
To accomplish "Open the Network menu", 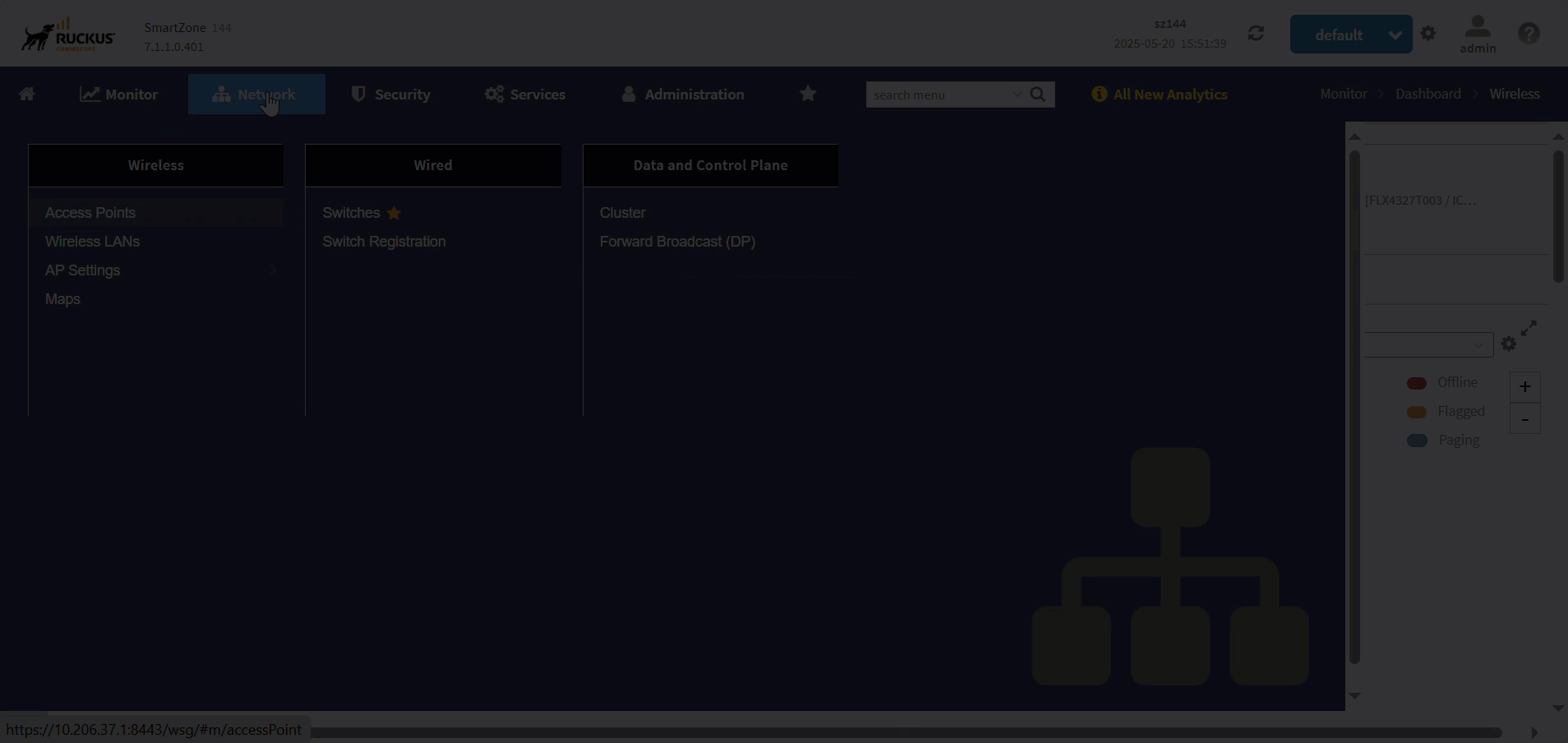I will pos(256,95).
